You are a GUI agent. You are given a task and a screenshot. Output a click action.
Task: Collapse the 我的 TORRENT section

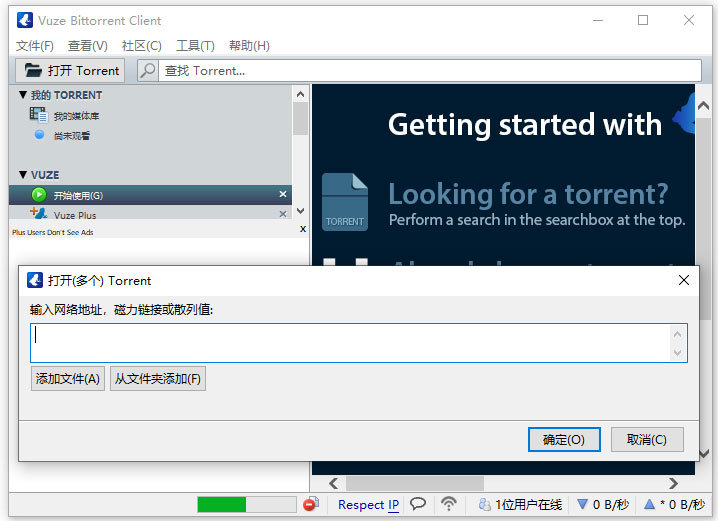23,95
